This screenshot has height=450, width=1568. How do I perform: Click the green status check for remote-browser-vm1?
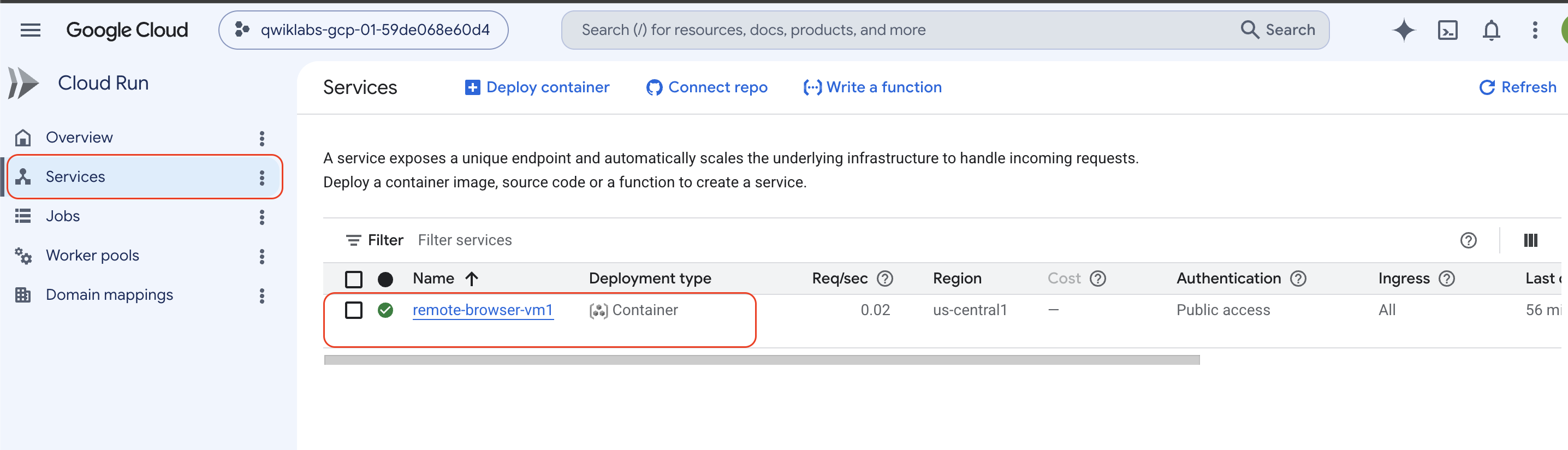click(x=385, y=311)
